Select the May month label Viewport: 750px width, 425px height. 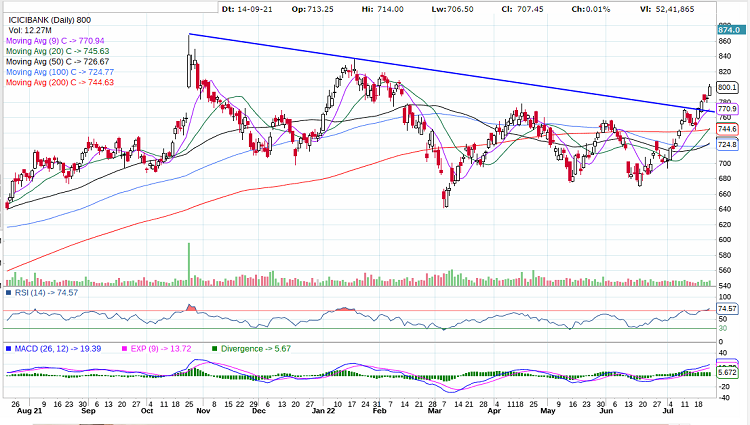tap(548, 411)
